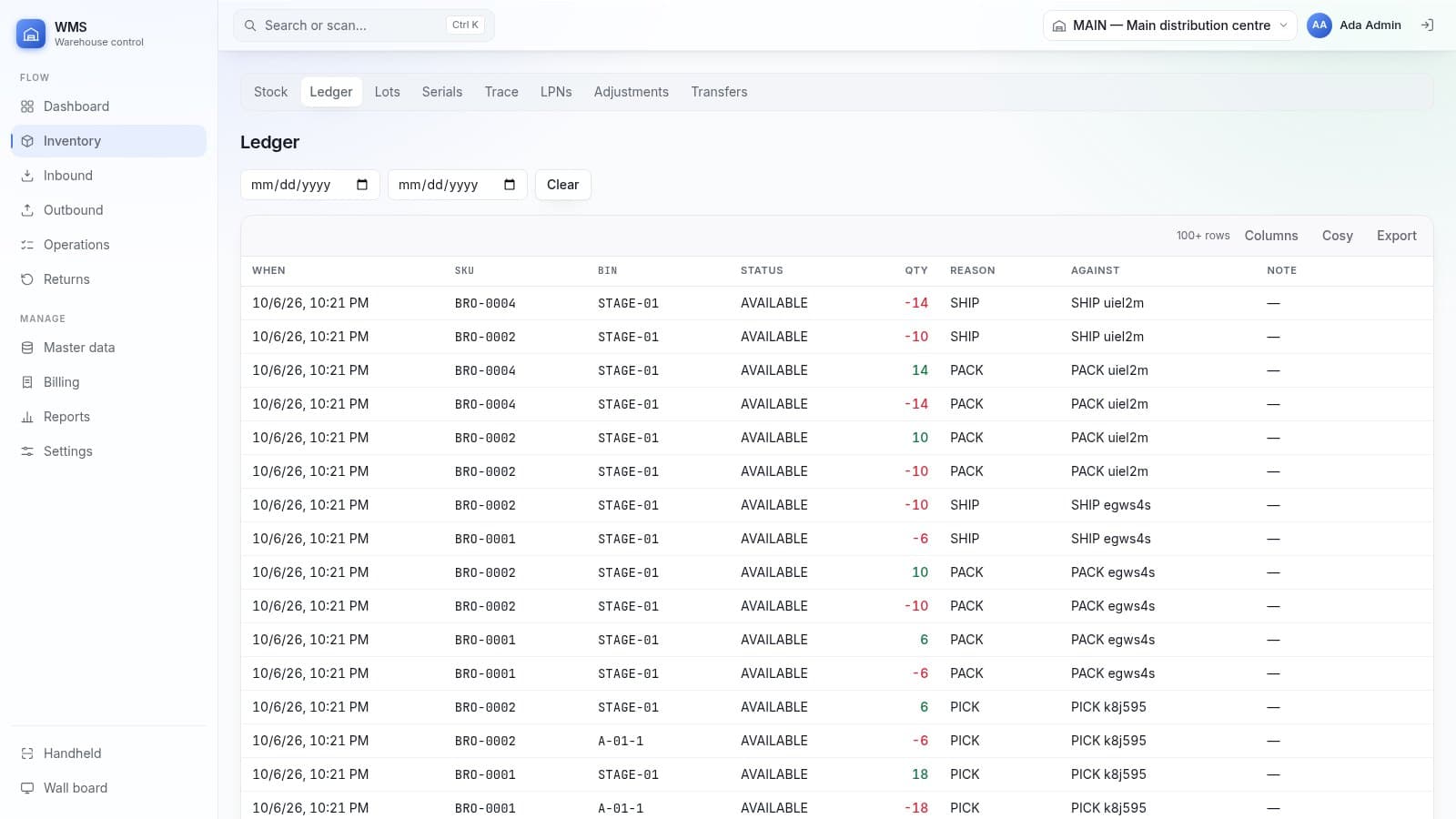Click the Master data icon

[x=27, y=348]
